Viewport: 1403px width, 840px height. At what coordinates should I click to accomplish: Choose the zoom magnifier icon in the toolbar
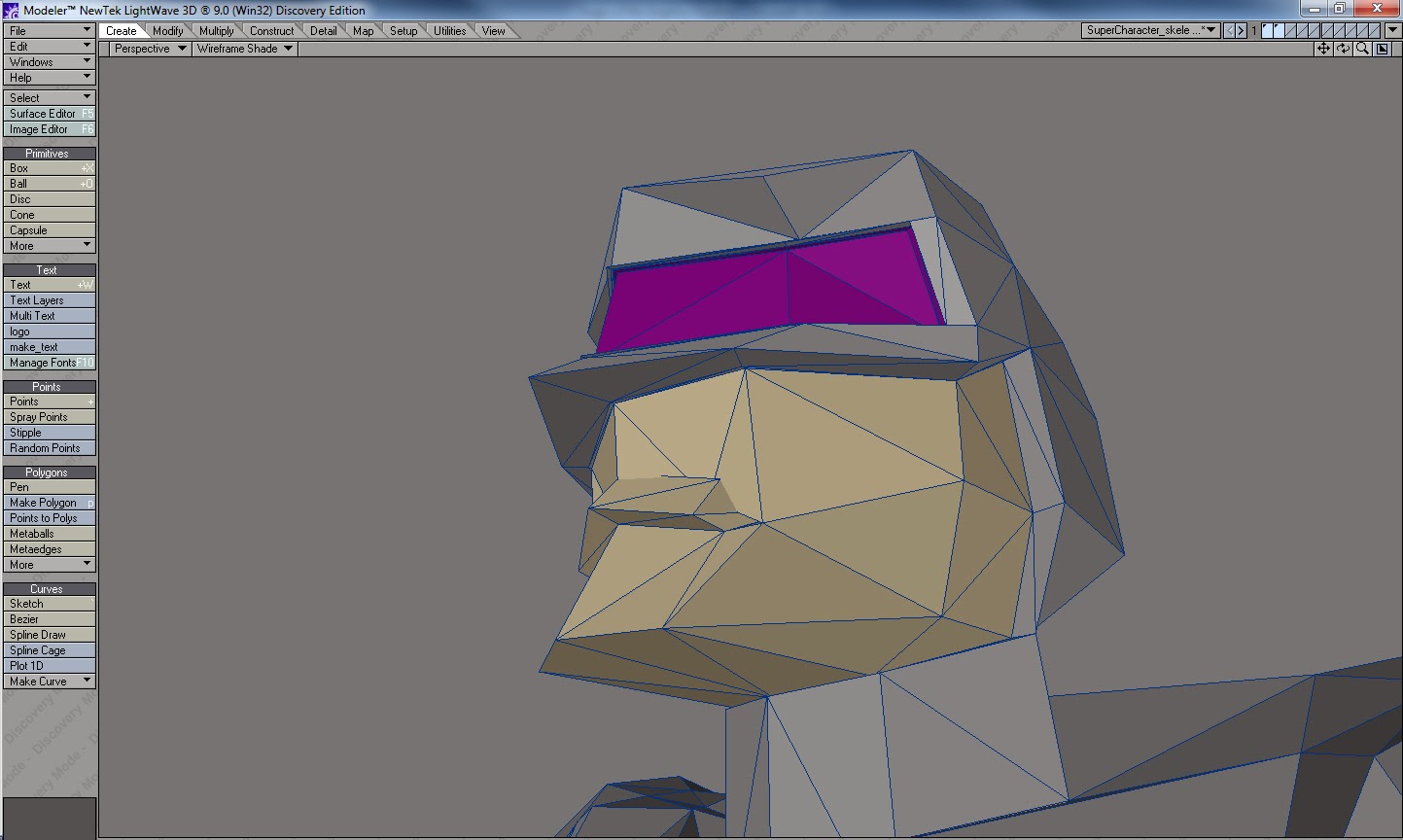coord(1362,48)
